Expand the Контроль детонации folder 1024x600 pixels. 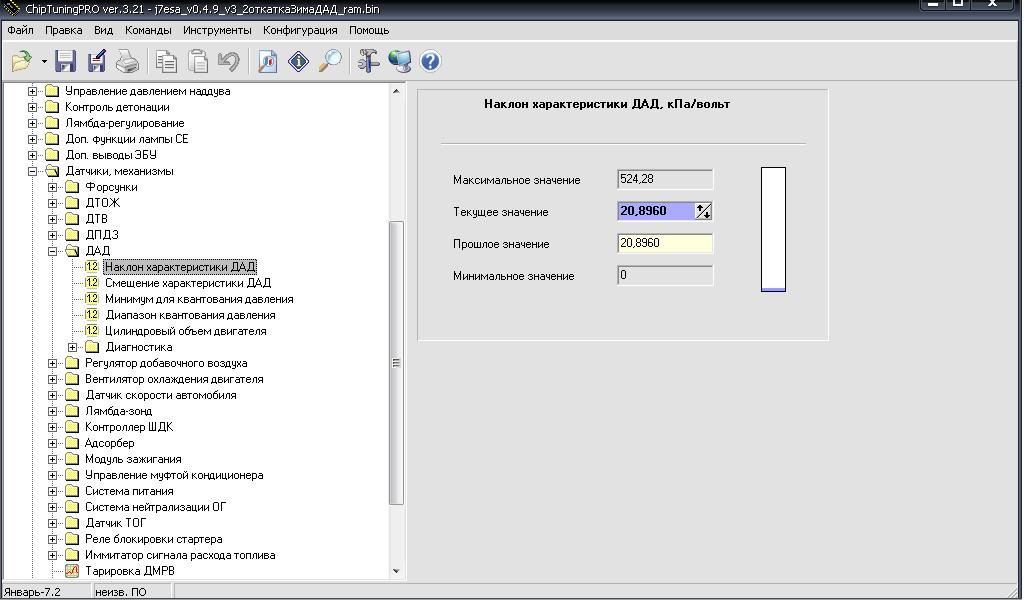[x=32, y=107]
